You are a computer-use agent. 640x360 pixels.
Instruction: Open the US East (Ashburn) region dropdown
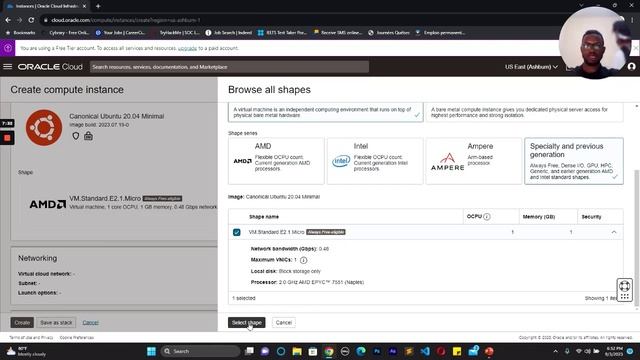pos(531,67)
